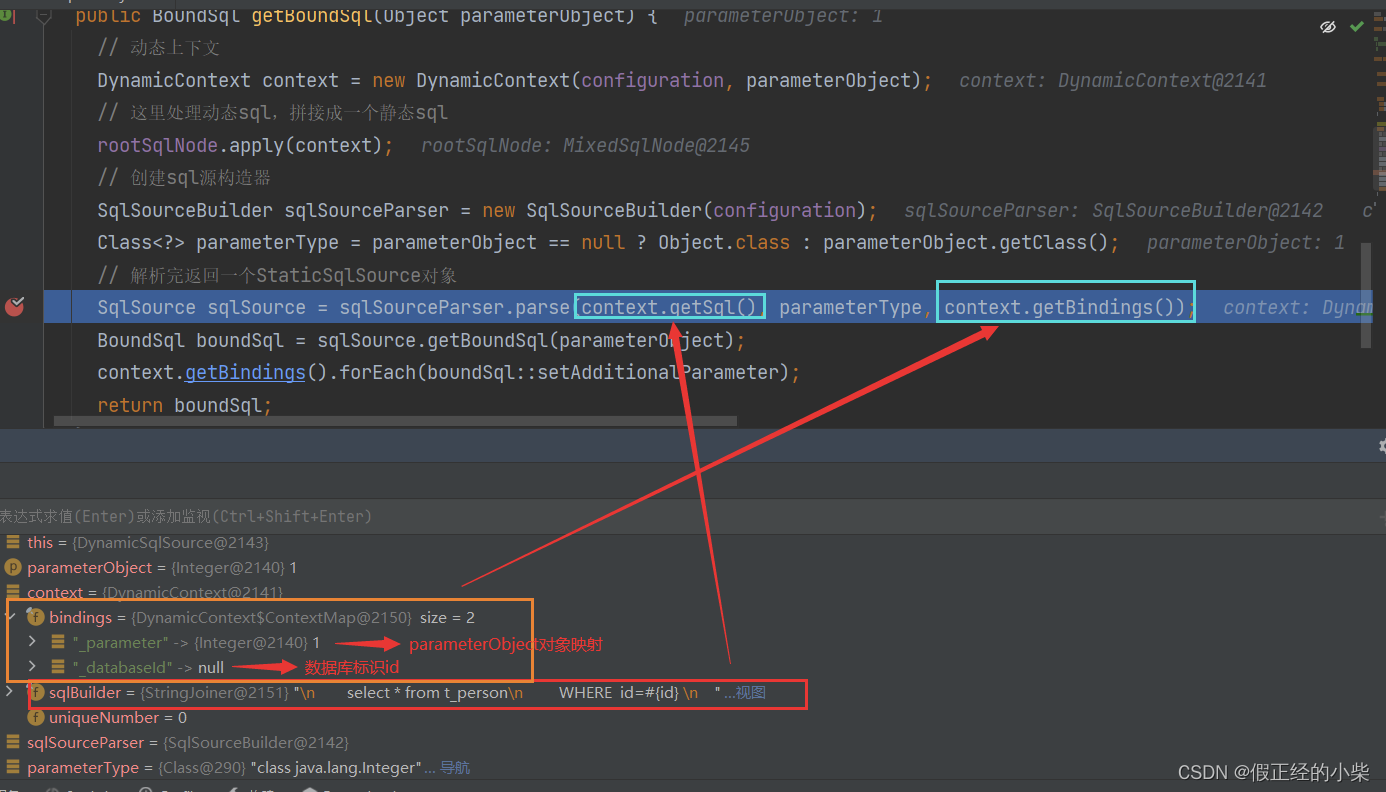The width and height of the screenshot is (1386, 792).
Task: Click the field icon beside uniqueNumber
Action: [x=36, y=717]
